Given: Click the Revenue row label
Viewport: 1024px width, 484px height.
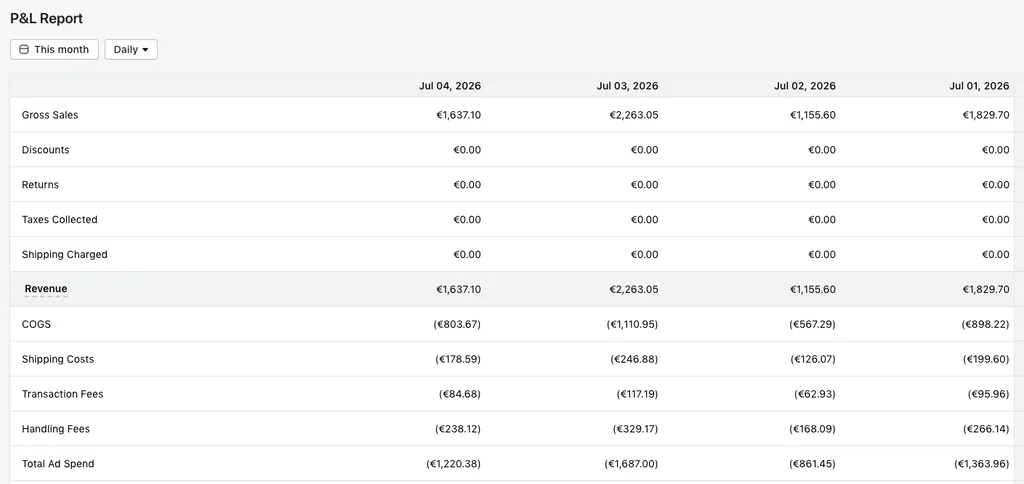Looking at the screenshot, I should click(x=46, y=289).
